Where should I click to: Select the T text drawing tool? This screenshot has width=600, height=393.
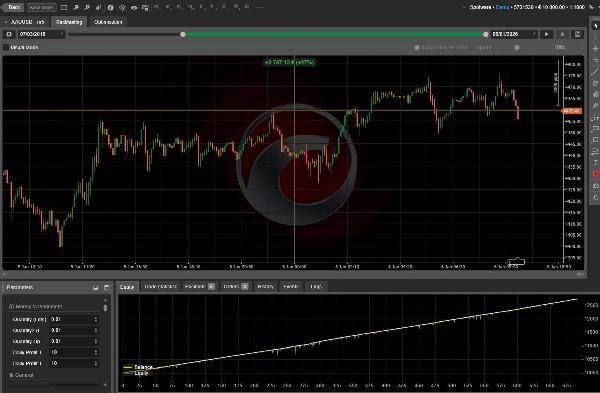[595, 163]
